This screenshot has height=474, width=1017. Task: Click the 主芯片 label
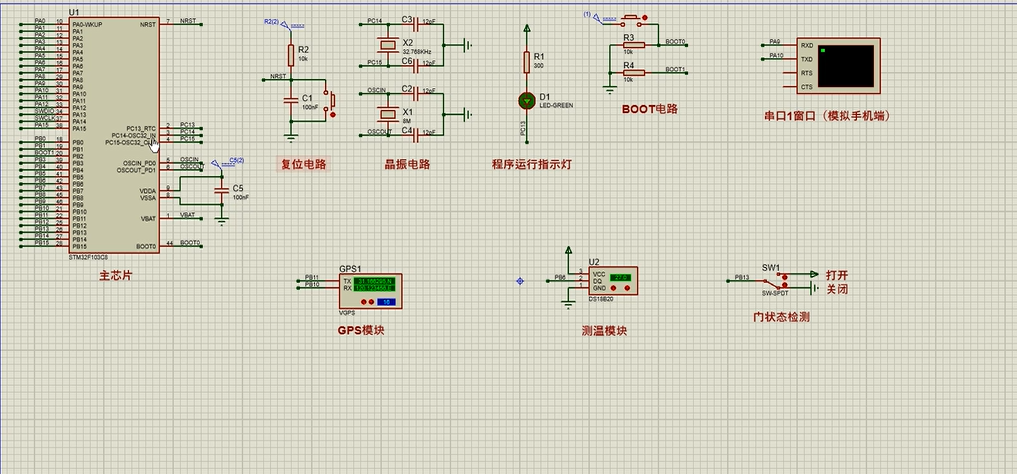[114, 276]
